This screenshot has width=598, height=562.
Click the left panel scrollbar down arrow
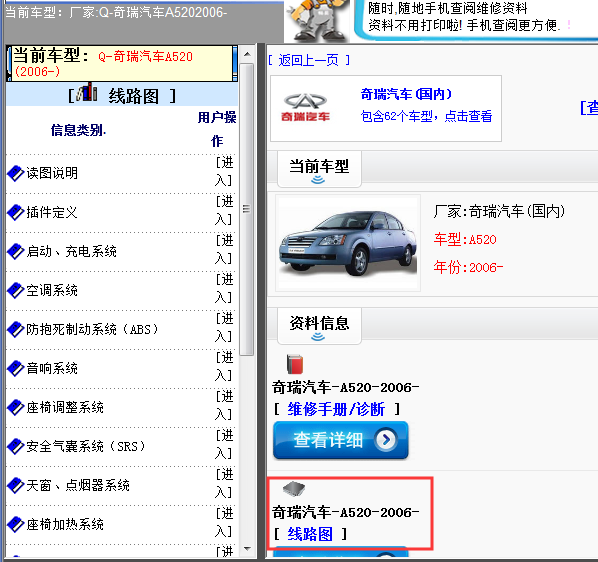pyautogui.click(x=247, y=549)
